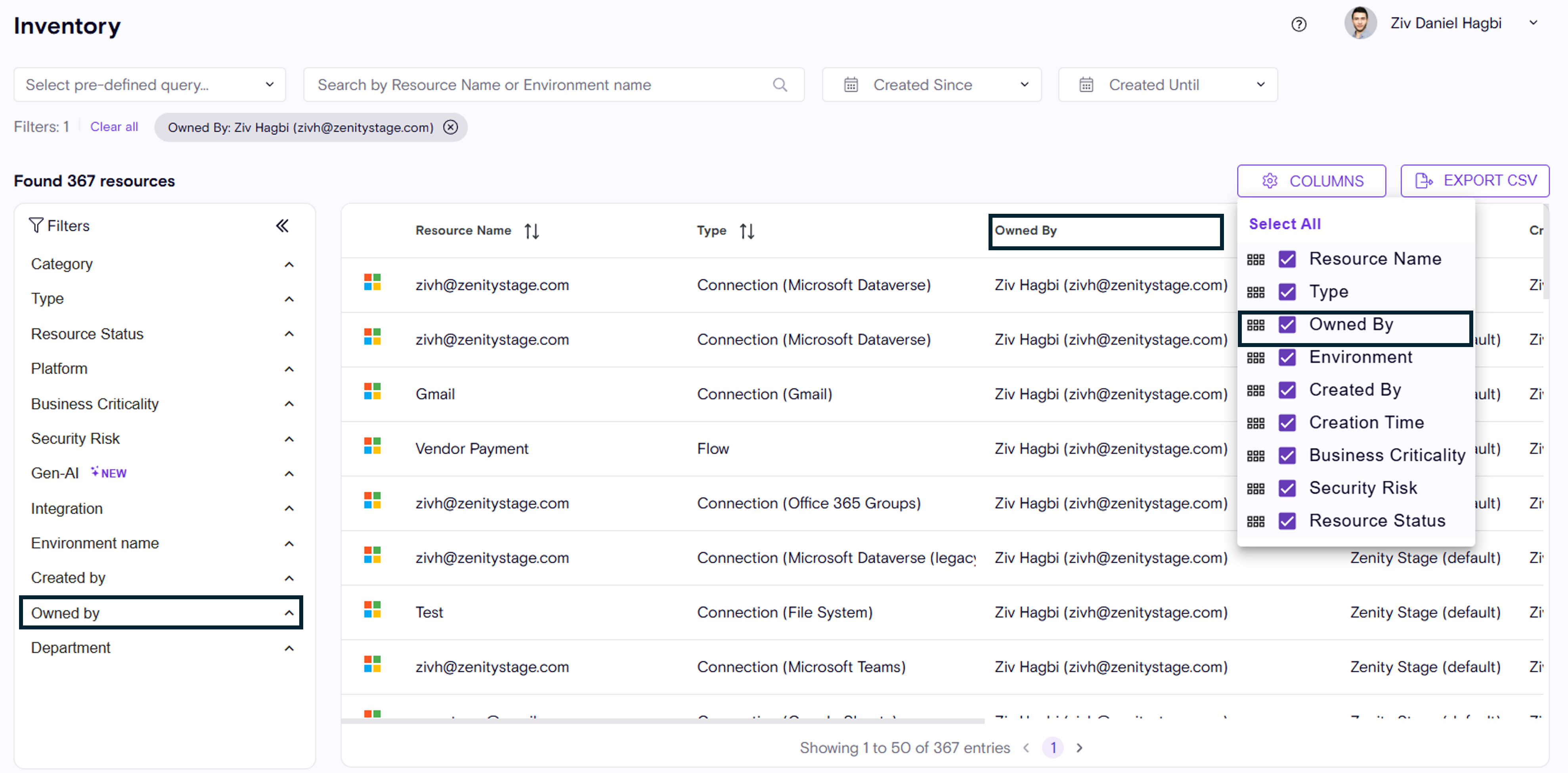This screenshot has width=1568, height=773.
Task: Click the search magnifier icon
Action: (x=780, y=84)
